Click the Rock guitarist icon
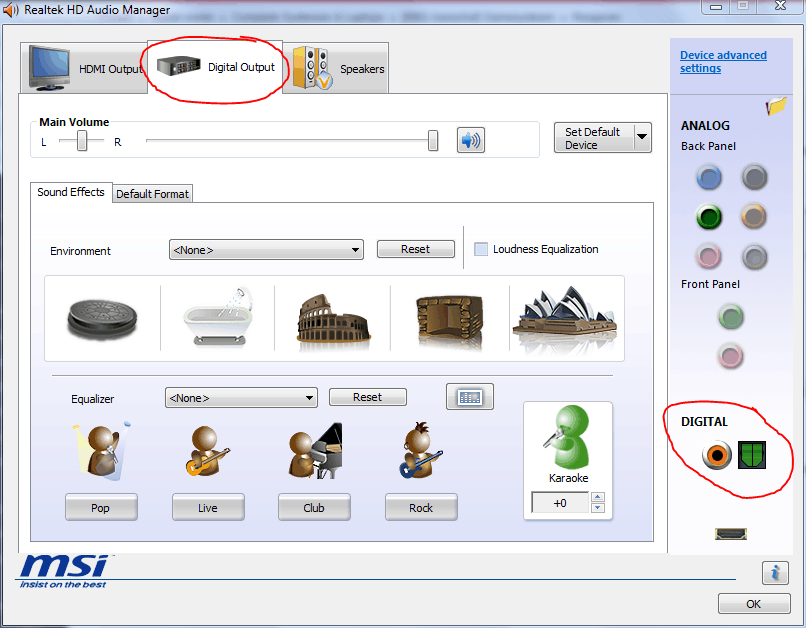 [x=420, y=451]
